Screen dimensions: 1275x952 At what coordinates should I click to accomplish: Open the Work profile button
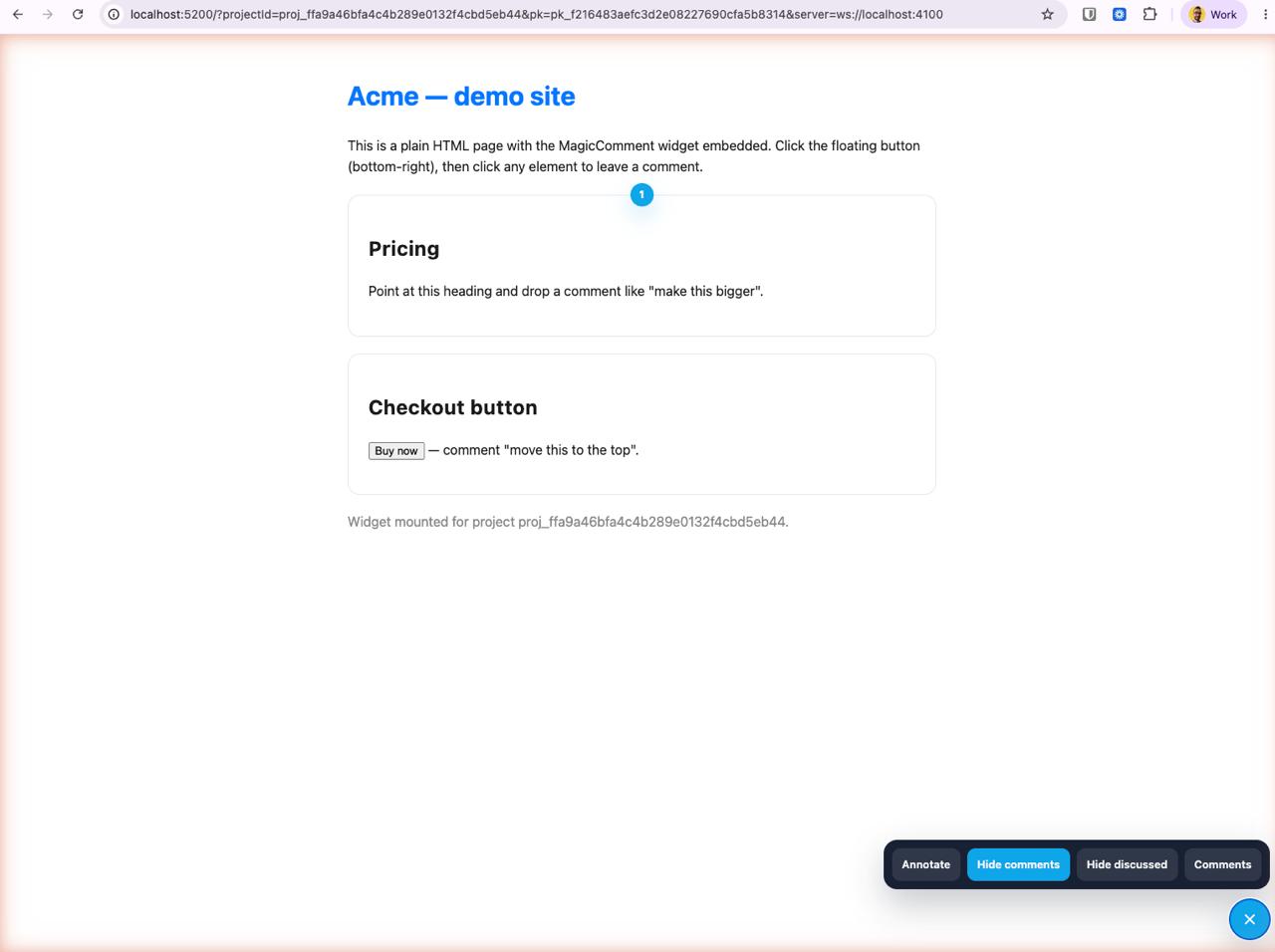(1213, 14)
